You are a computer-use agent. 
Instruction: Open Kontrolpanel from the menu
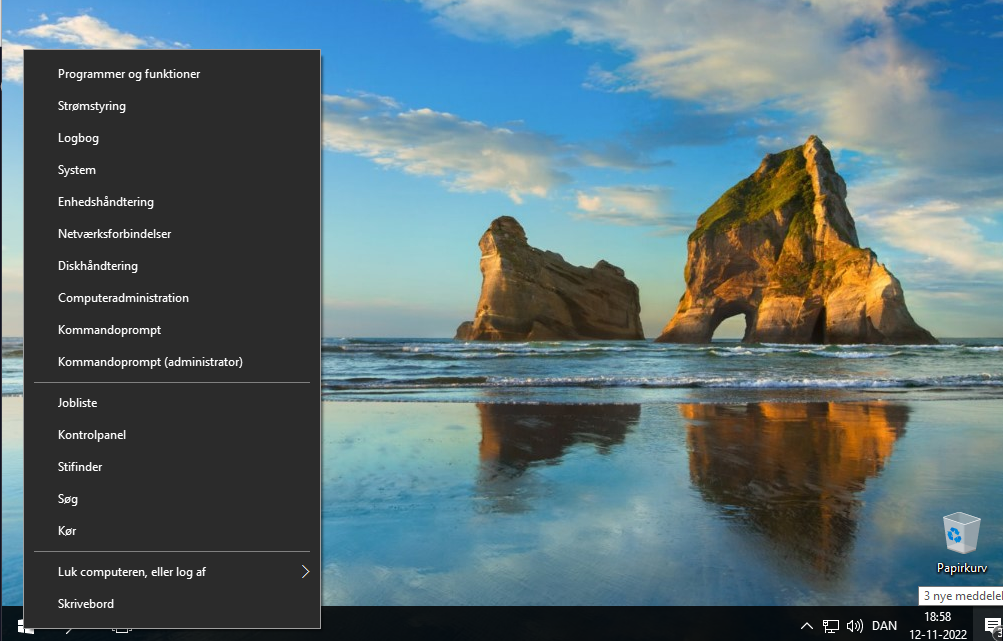[92, 435]
